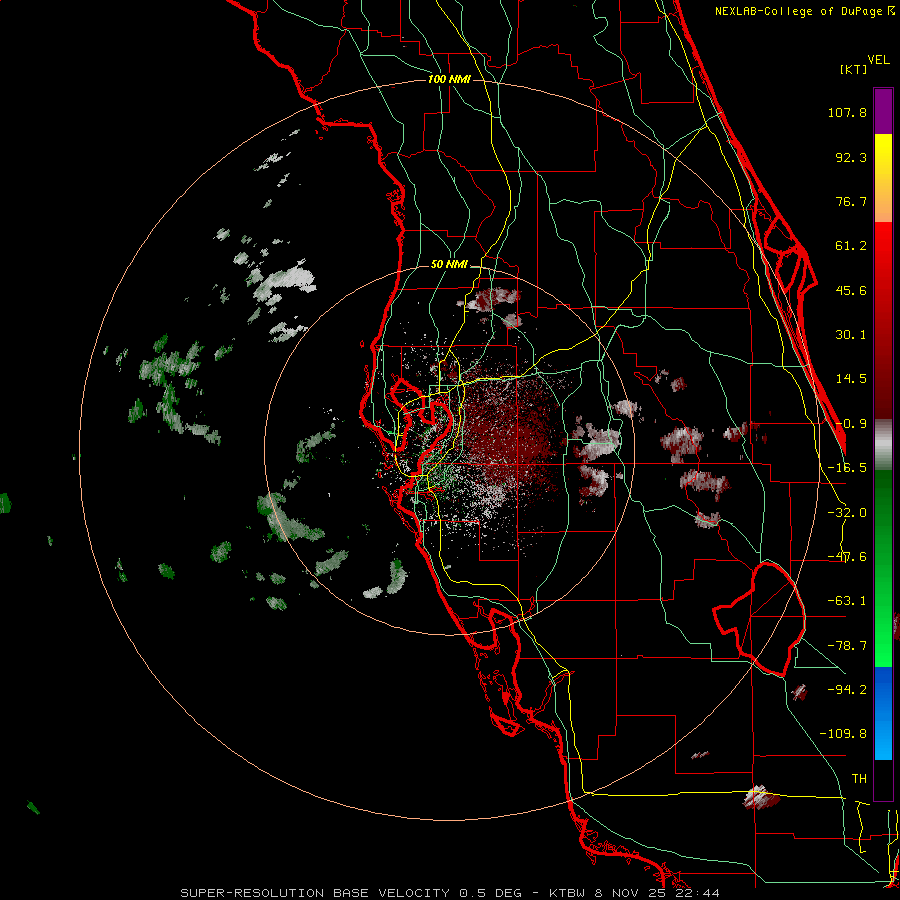Select the 61.2 velocity scale value

pyautogui.click(x=851, y=246)
